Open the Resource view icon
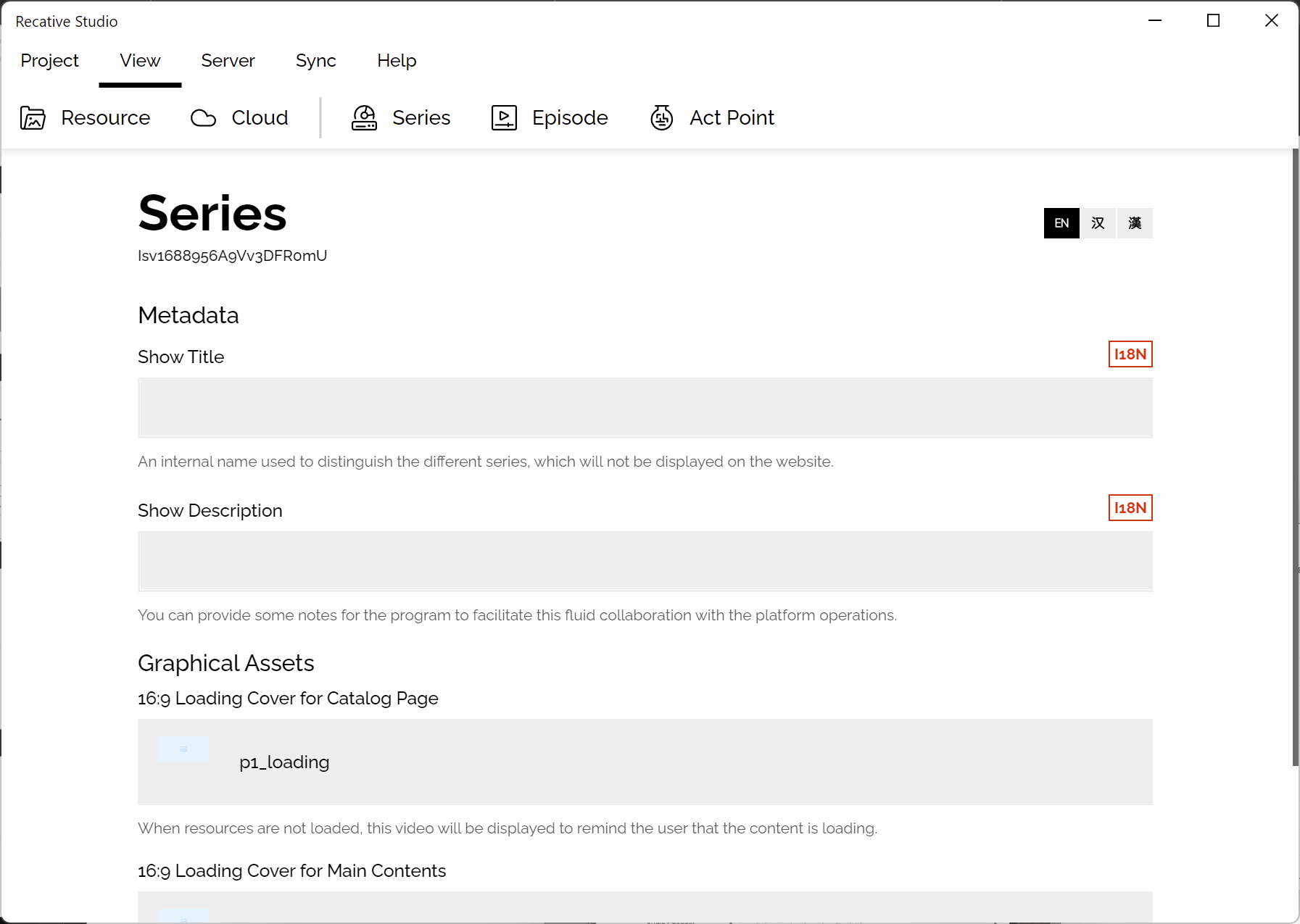Screen dimensions: 1300x924 point(33,117)
